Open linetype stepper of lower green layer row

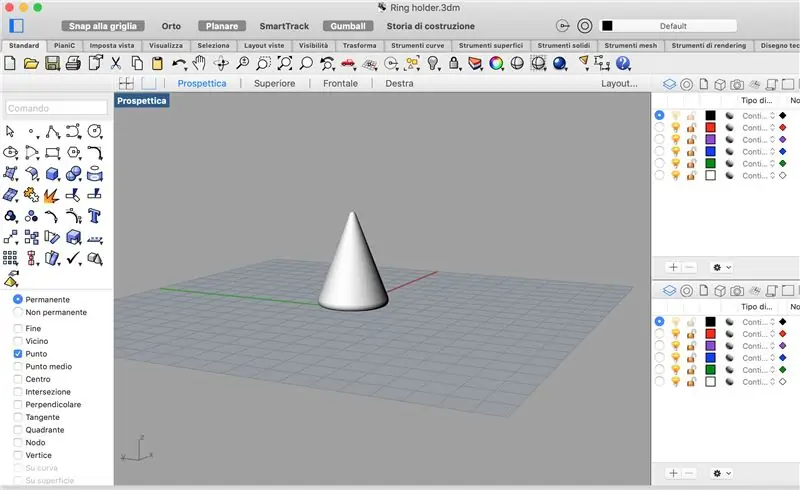click(772, 370)
